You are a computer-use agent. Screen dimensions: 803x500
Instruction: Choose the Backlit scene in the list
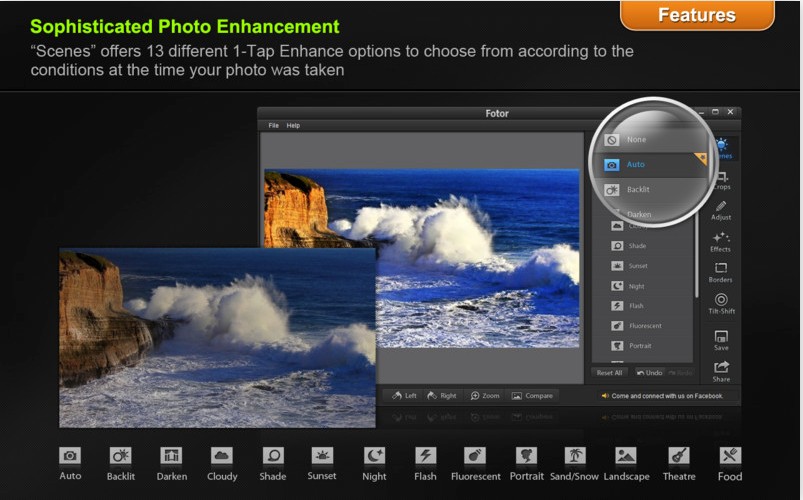[x=649, y=190]
